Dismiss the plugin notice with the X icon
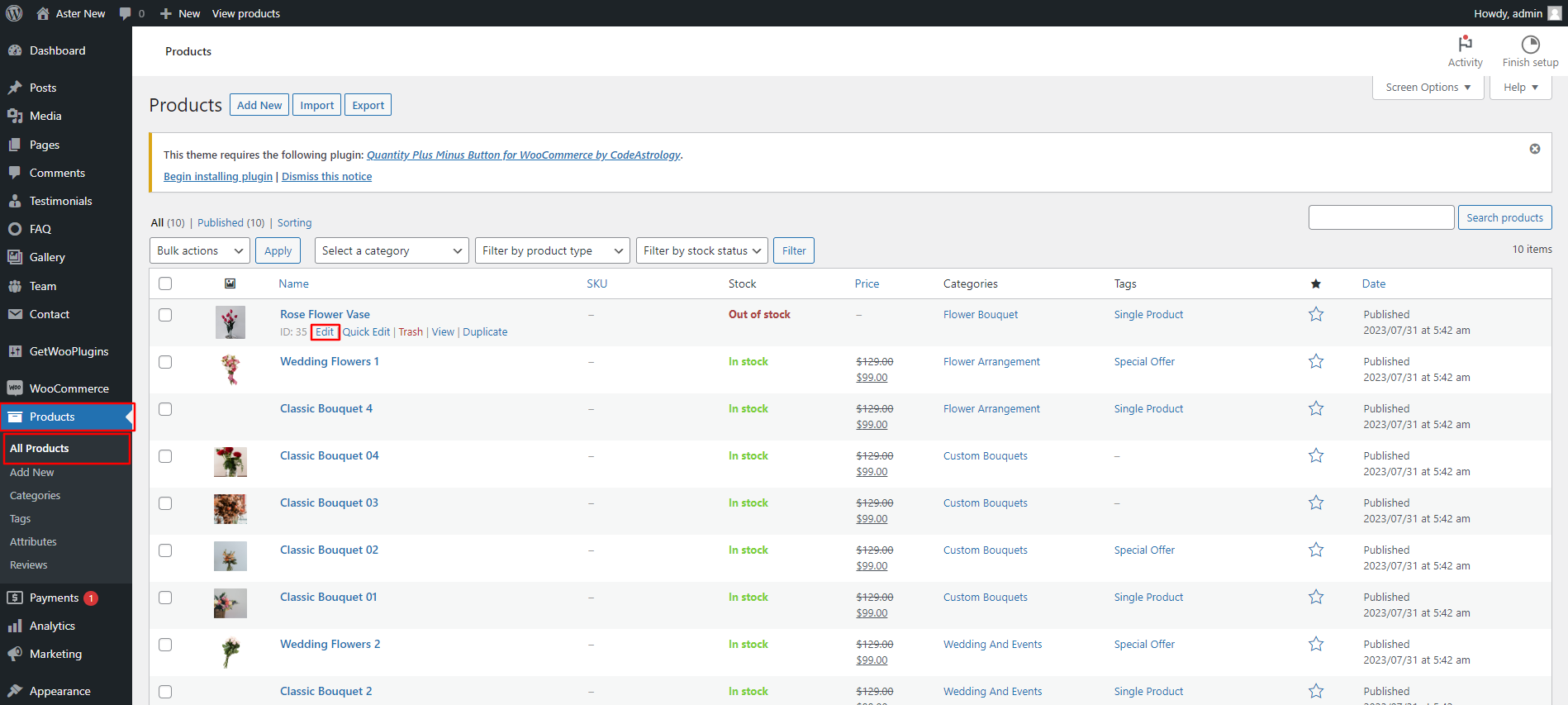 [1534, 149]
